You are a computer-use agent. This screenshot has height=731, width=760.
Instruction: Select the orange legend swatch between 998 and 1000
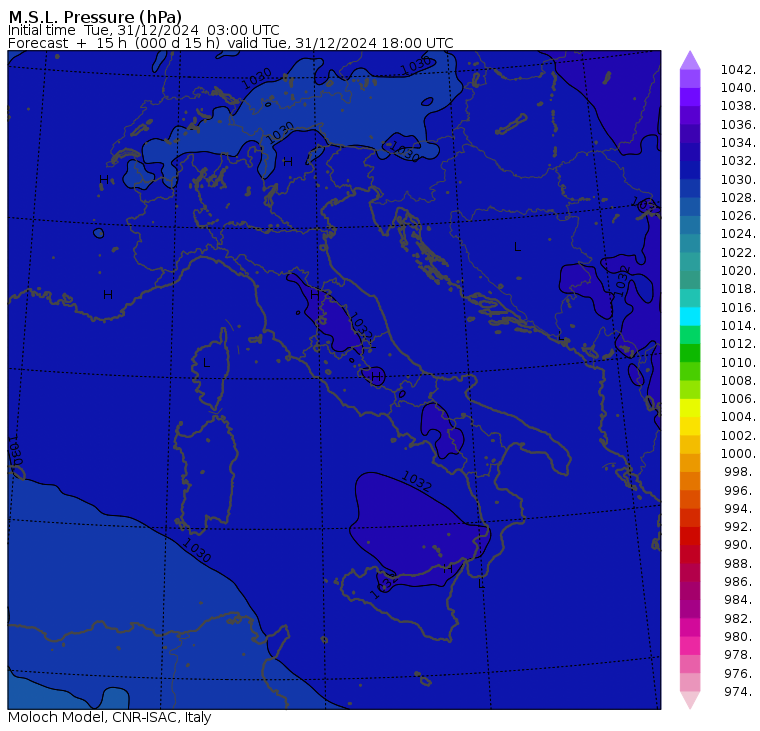690,462
